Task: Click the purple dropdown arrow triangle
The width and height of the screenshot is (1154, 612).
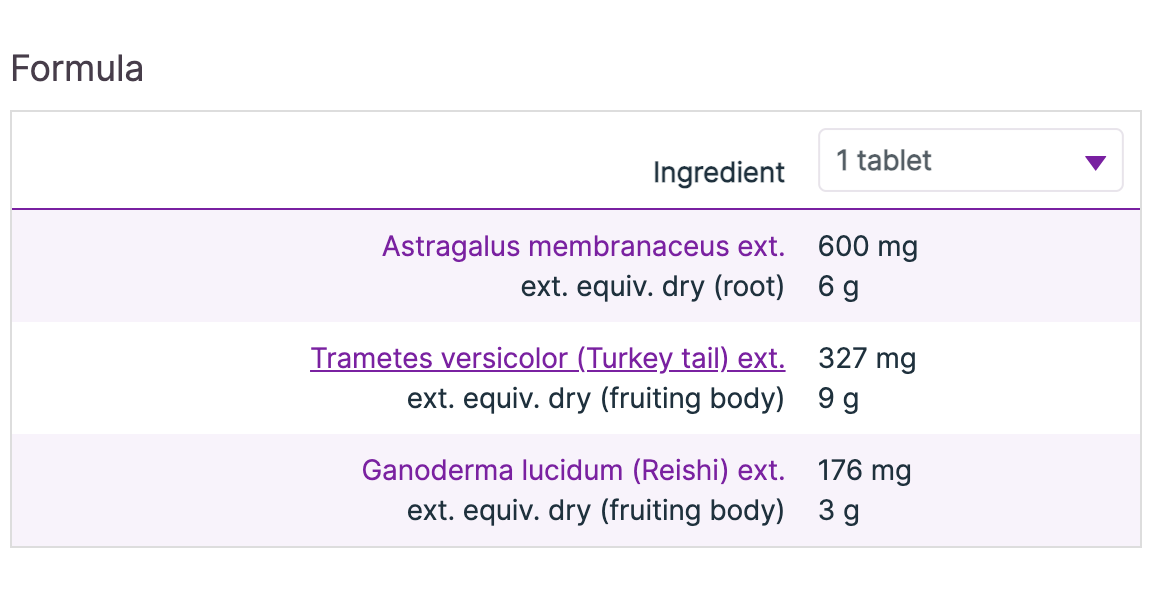Action: (x=1095, y=163)
